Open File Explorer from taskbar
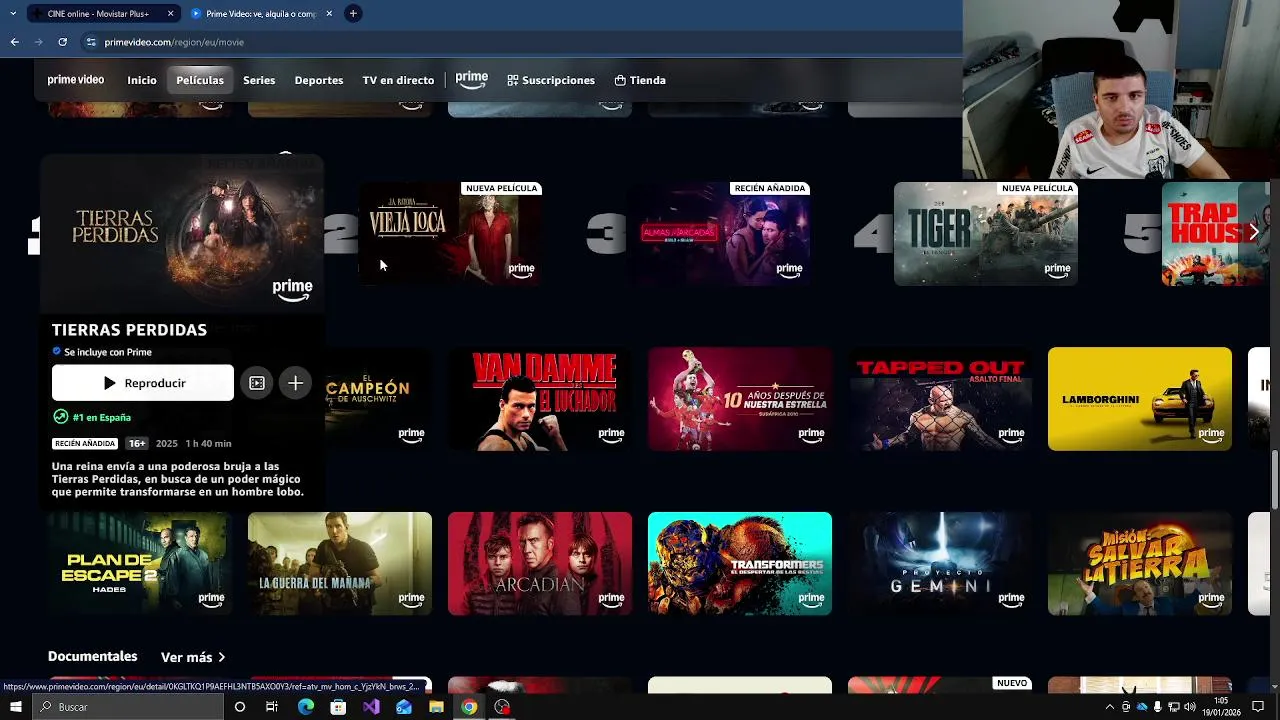The height and width of the screenshot is (720, 1280). click(436, 707)
